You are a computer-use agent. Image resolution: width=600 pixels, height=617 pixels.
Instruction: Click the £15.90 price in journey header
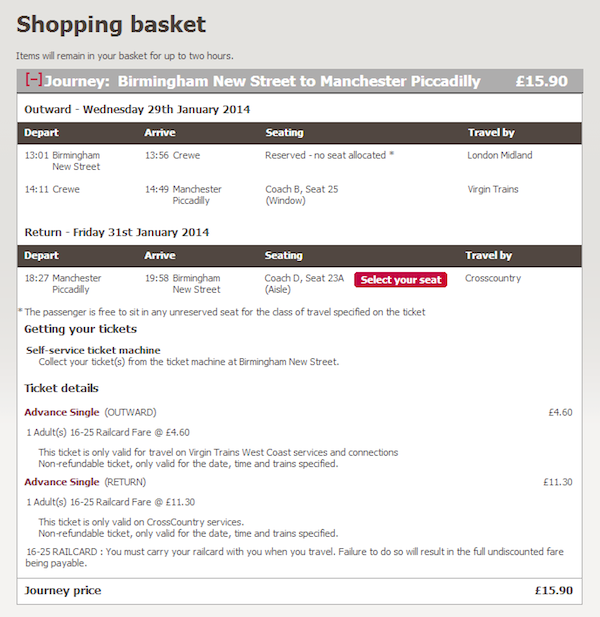(542, 81)
